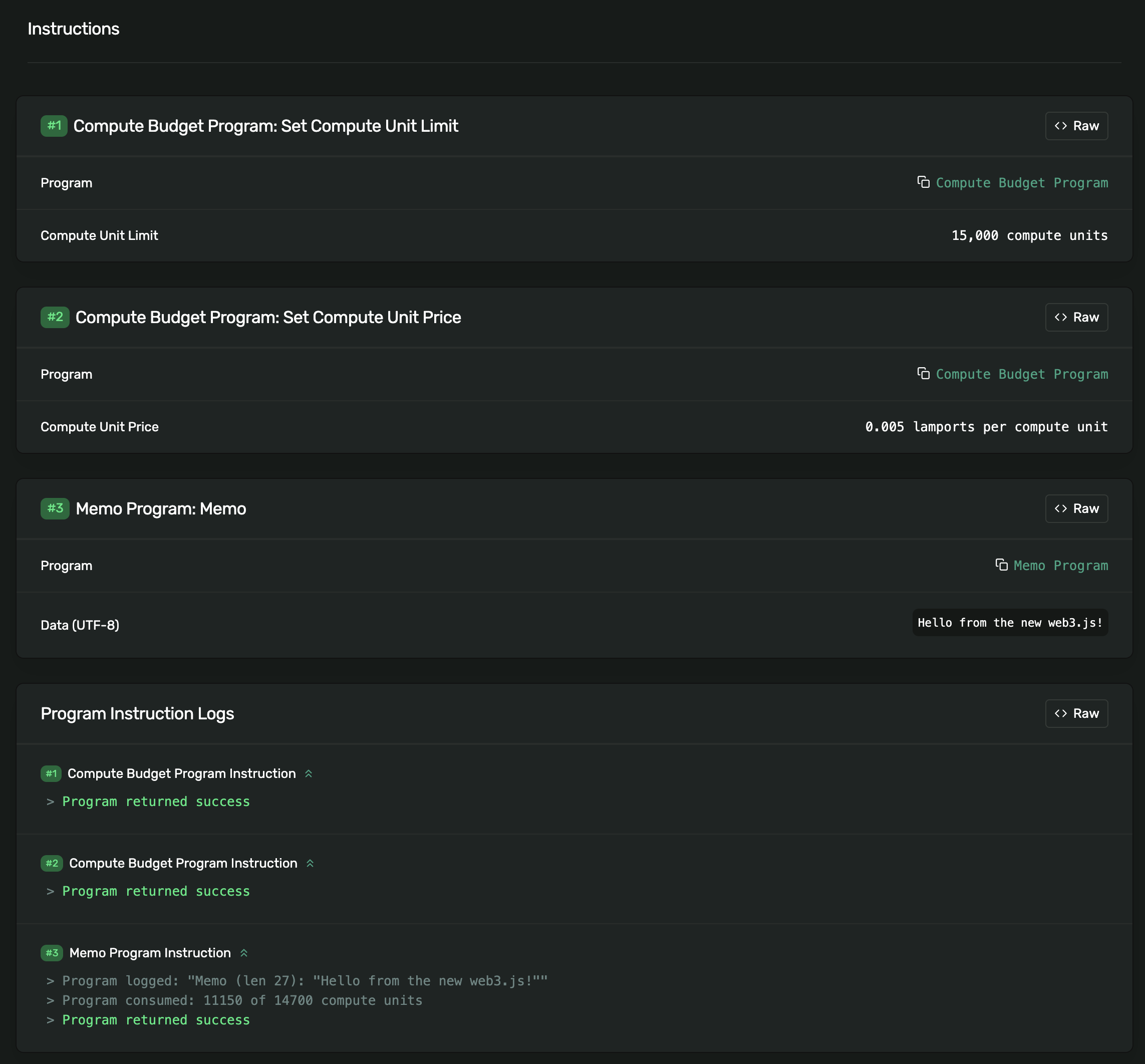Image resolution: width=1145 pixels, height=1064 pixels.
Task: Show raw view for Set Compute Unit Price
Action: pos(1076,317)
